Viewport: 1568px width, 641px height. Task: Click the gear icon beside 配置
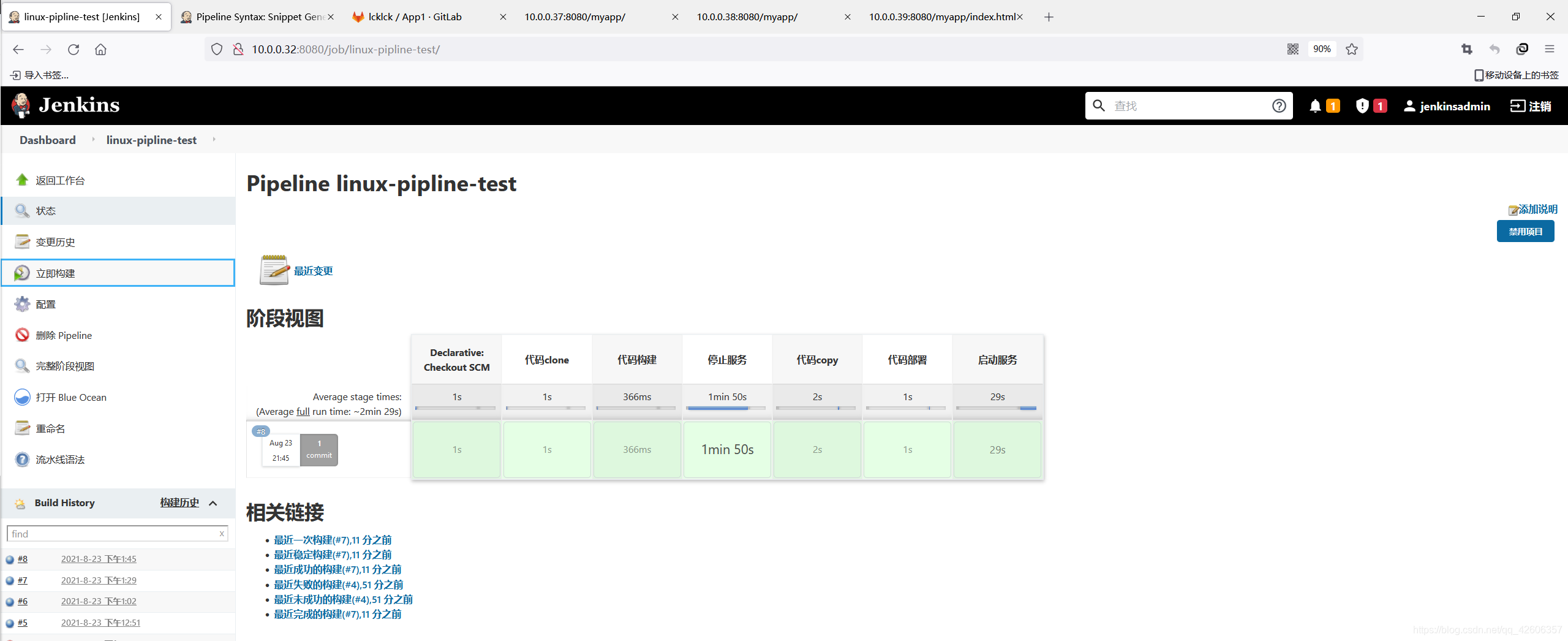[x=22, y=304]
